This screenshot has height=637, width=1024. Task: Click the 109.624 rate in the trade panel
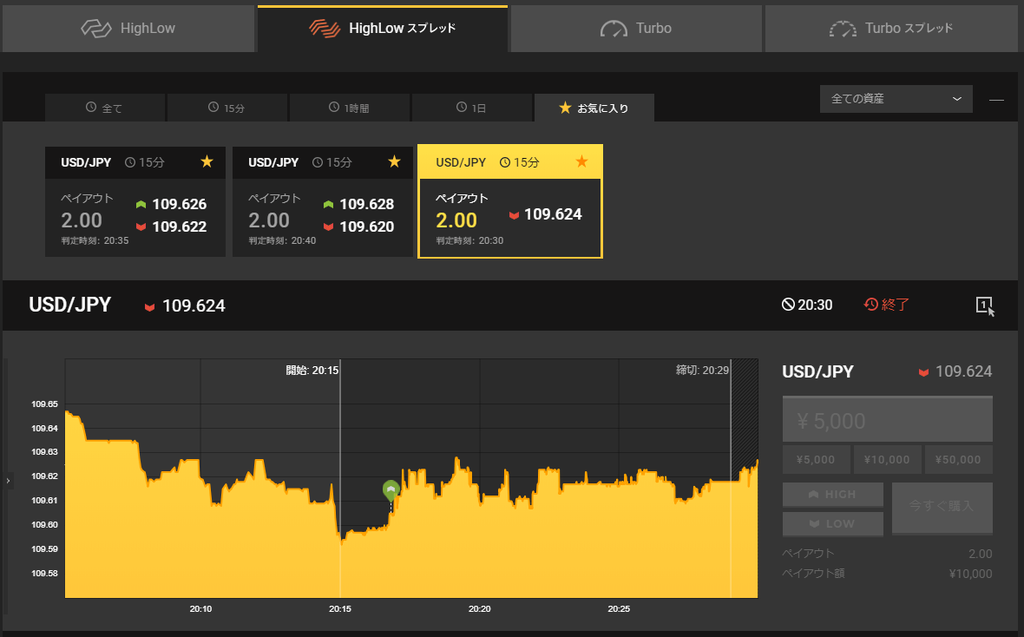tap(963, 371)
